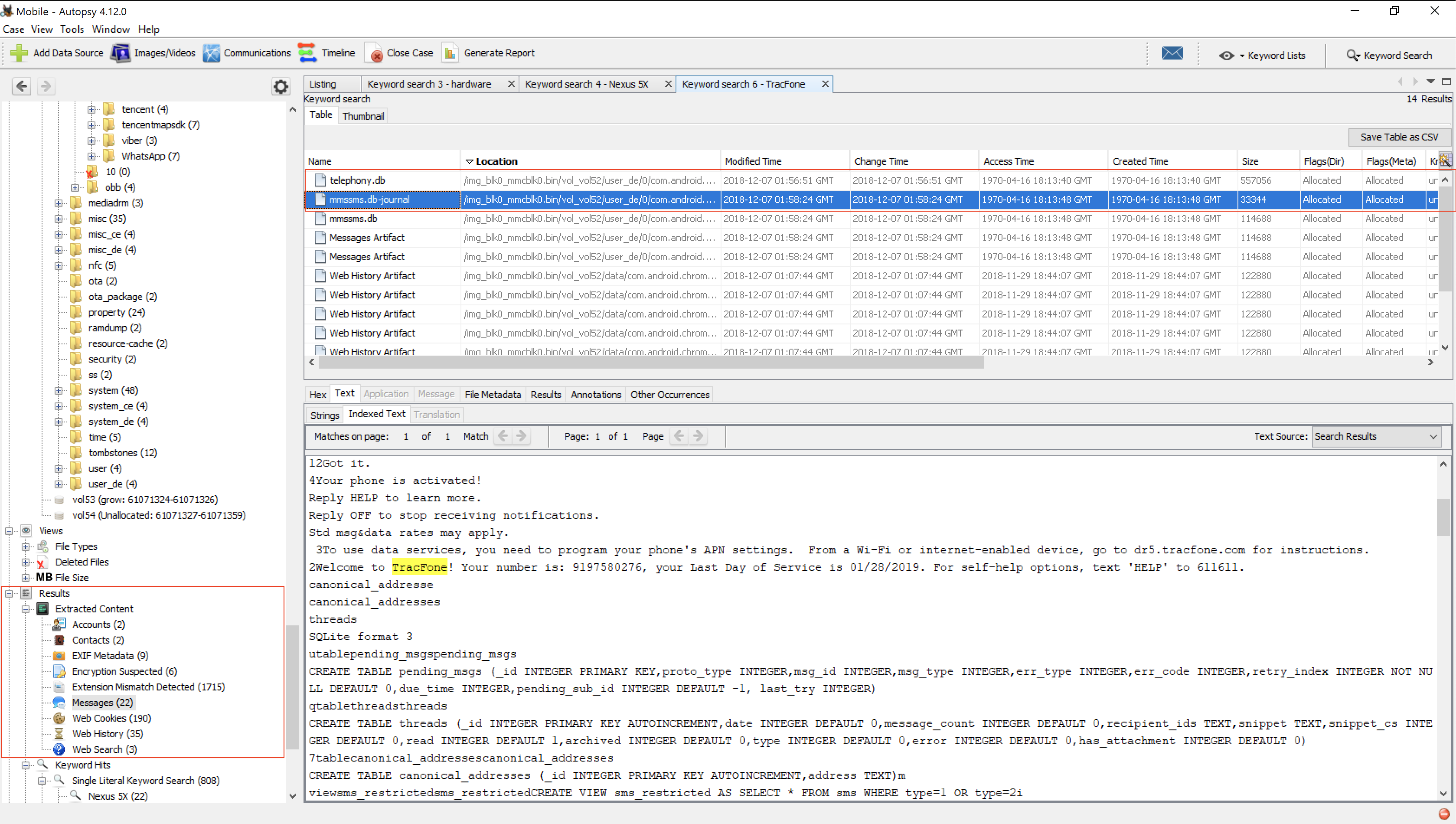The height and width of the screenshot is (824, 1456).
Task: Click Save Table as CSV button
Action: [1399, 137]
